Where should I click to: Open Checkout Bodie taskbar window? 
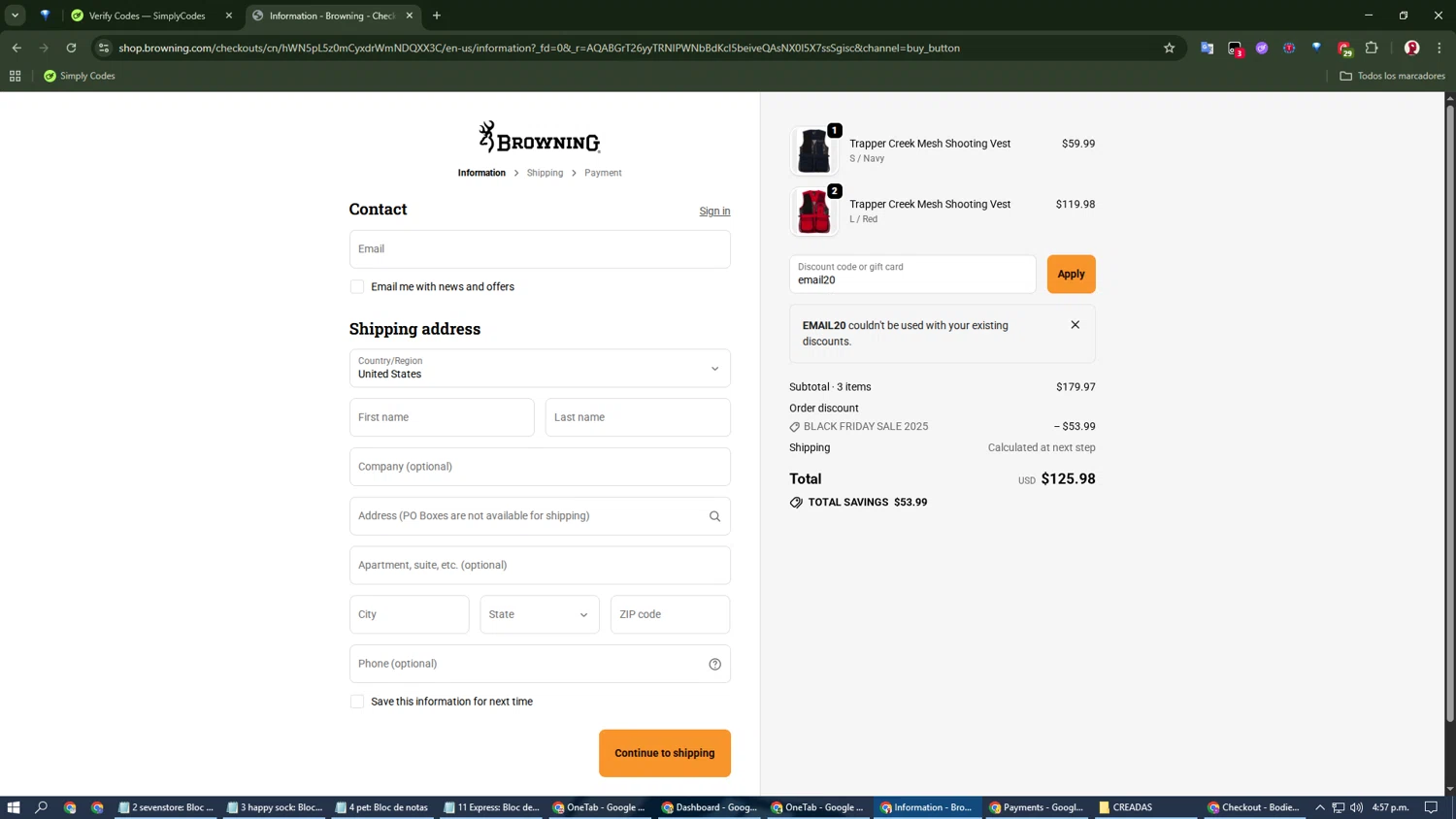(1256, 807)
